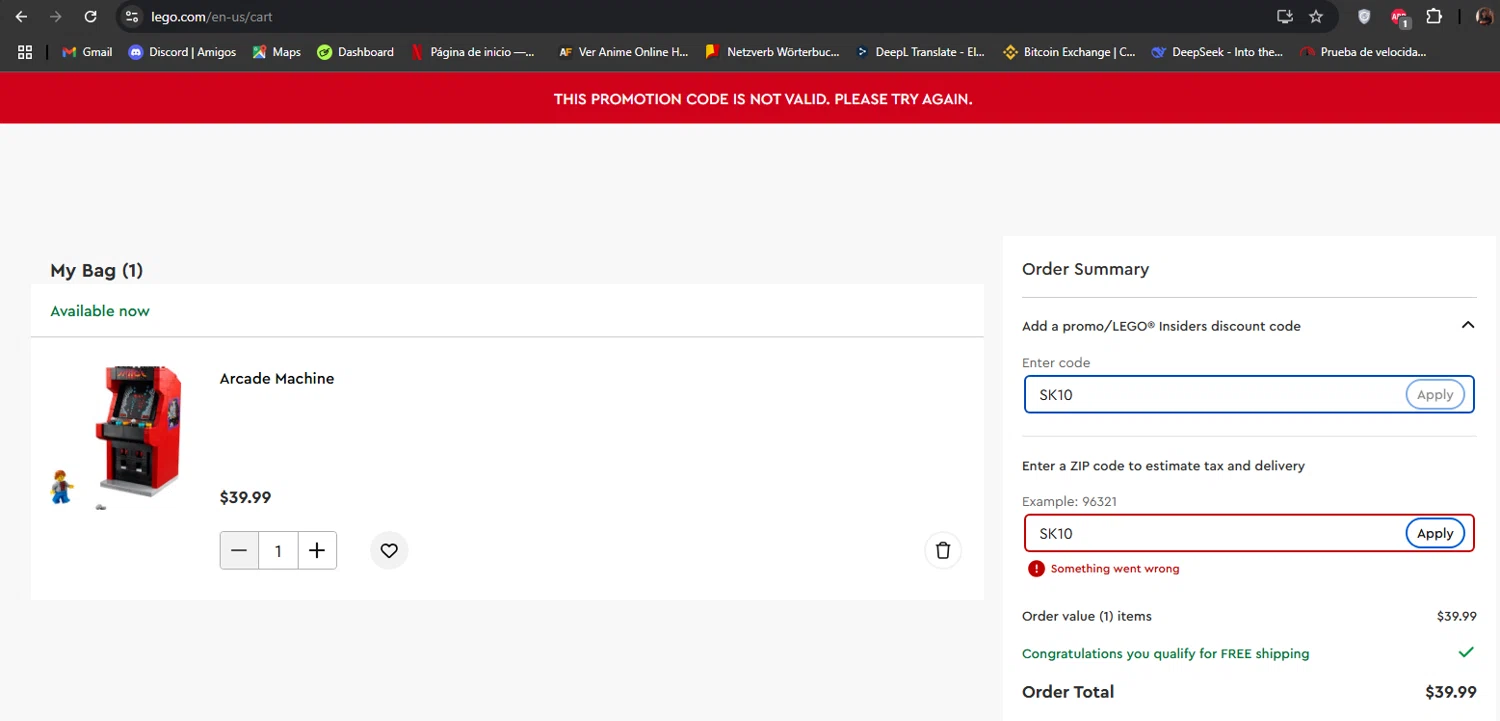Reload the page with the refresh icon
1500x721 pixels.
pyautogui.click(x=90, y=17)
